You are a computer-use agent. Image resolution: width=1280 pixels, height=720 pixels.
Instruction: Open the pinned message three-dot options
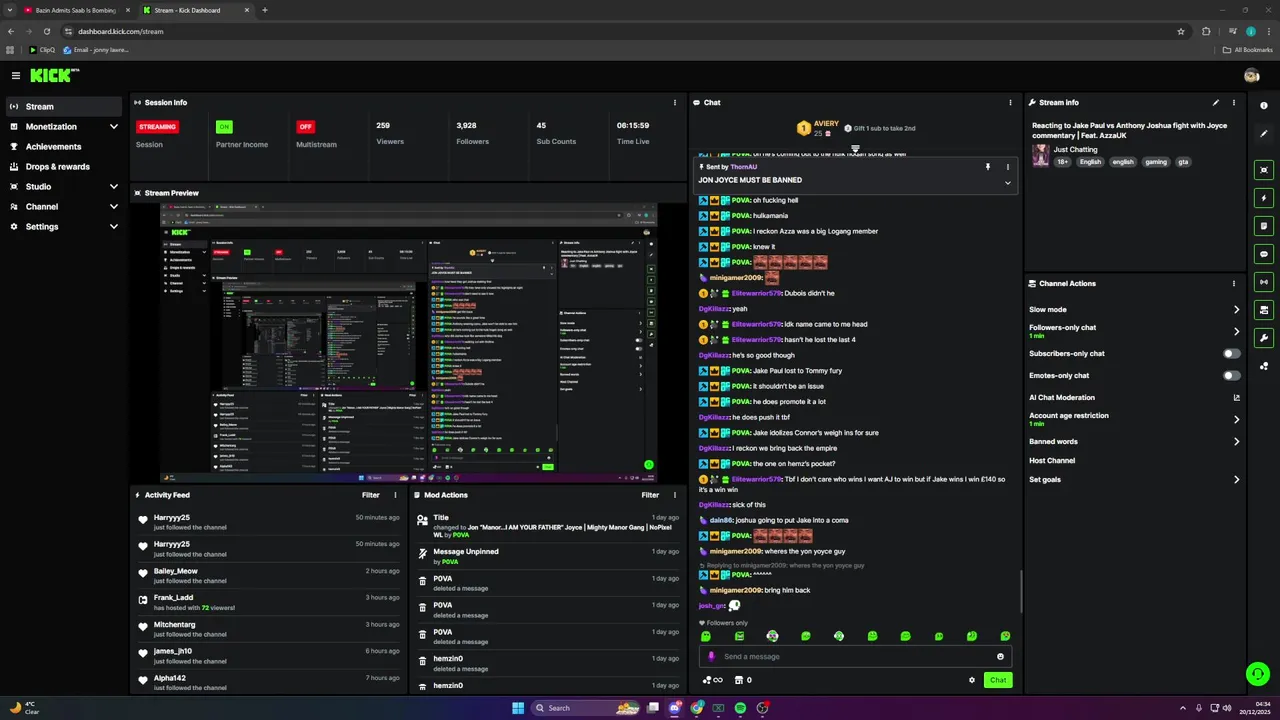pos(1008,167)
